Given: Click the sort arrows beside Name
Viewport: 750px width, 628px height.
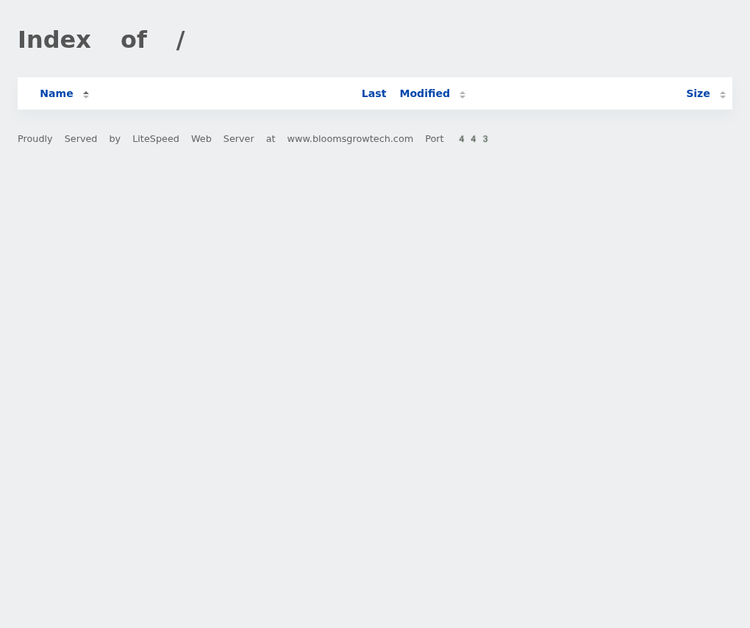Looking at the screenshot, I should coord(86,94).
